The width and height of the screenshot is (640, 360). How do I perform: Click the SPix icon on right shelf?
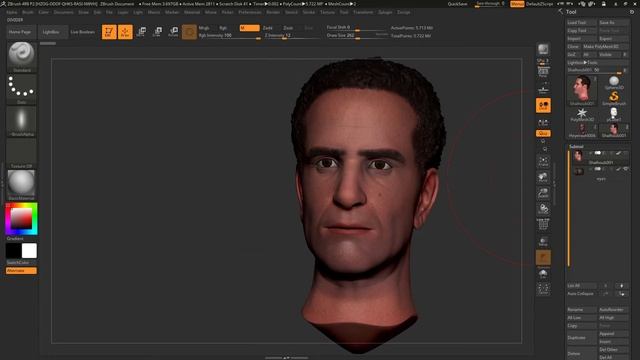(x=543, y=61)
